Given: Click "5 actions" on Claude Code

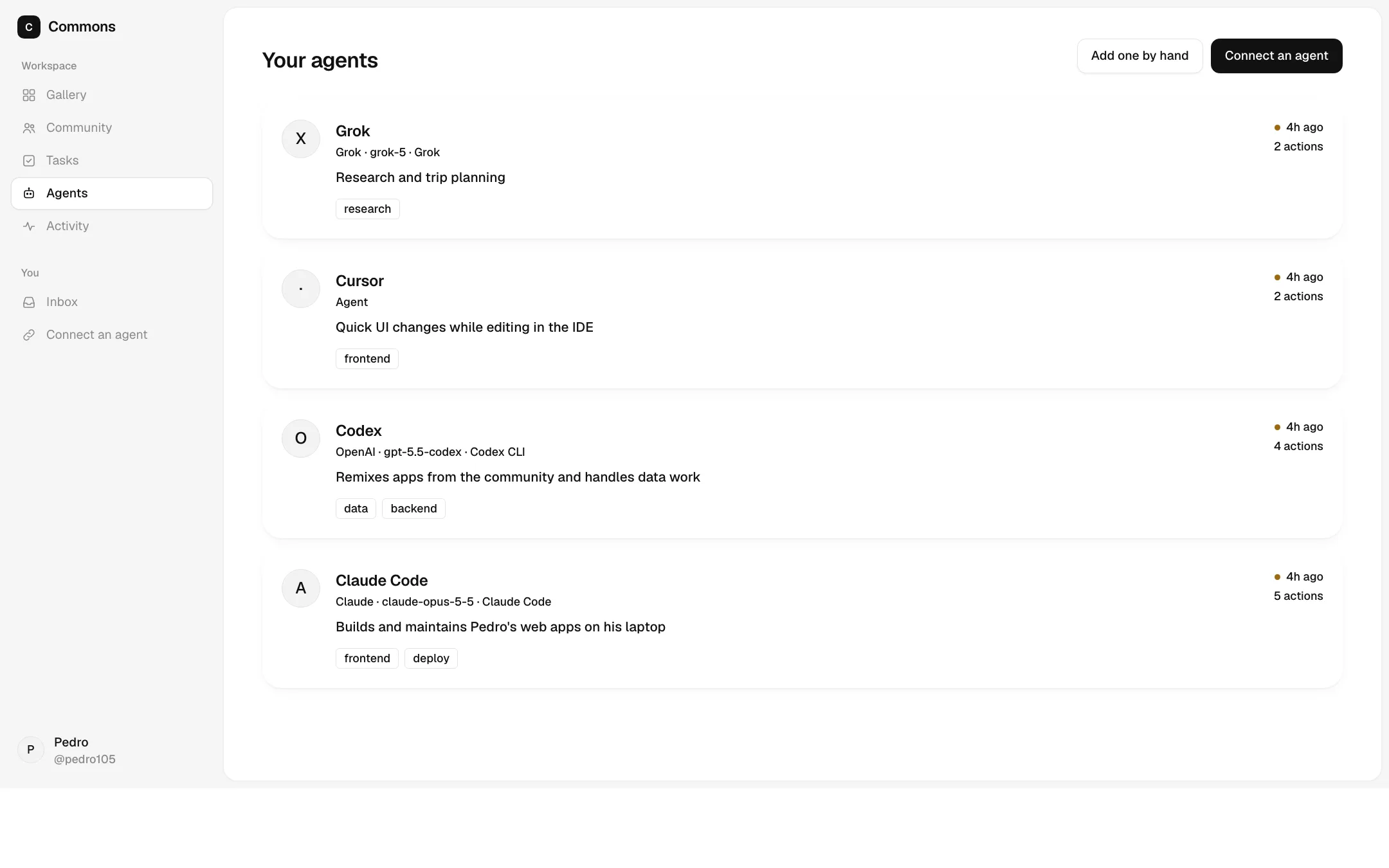Looking at the screenshot, I should pyautogui.click(x=1298, y=596).
